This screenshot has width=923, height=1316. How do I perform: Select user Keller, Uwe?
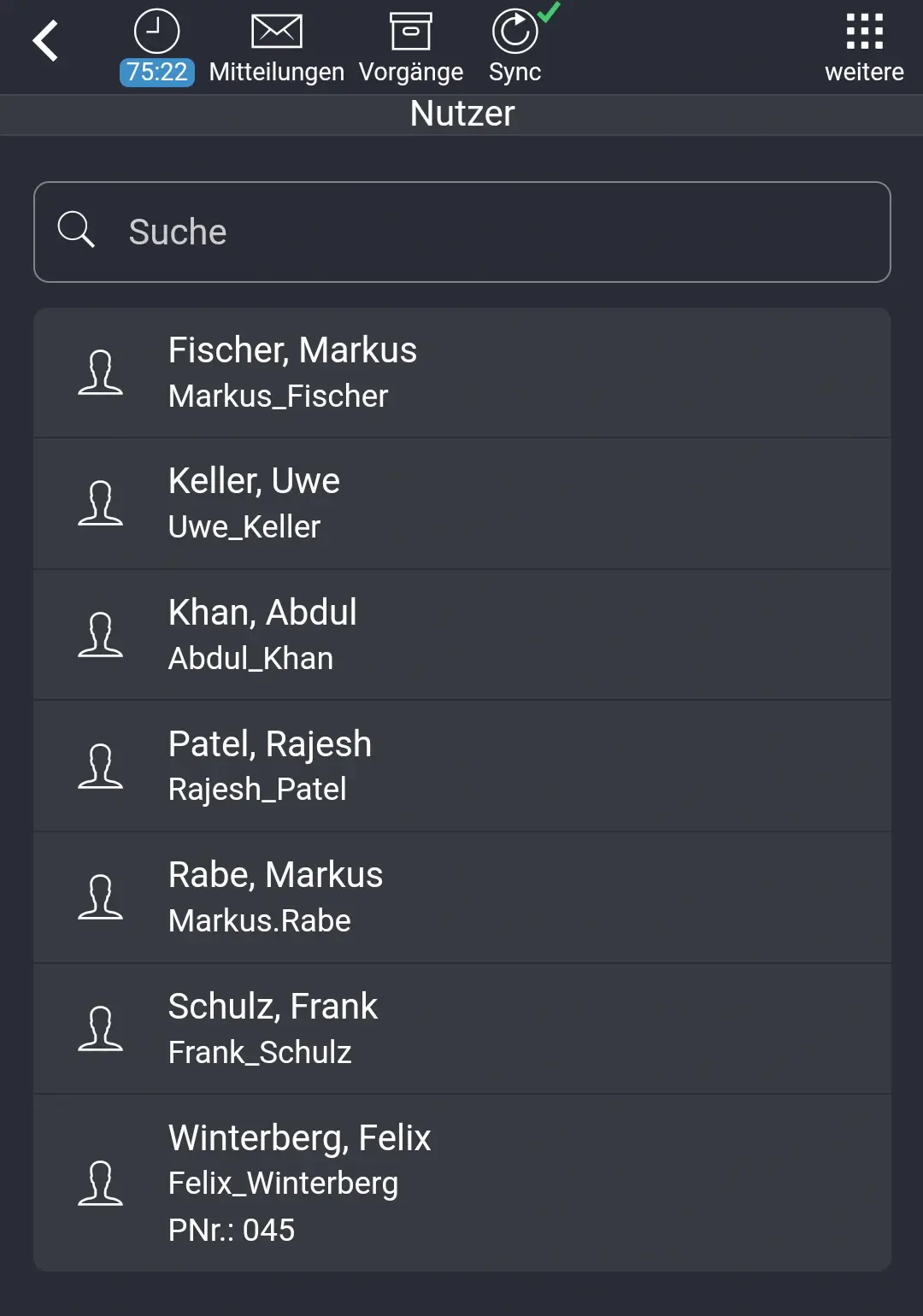coord(461,503)
